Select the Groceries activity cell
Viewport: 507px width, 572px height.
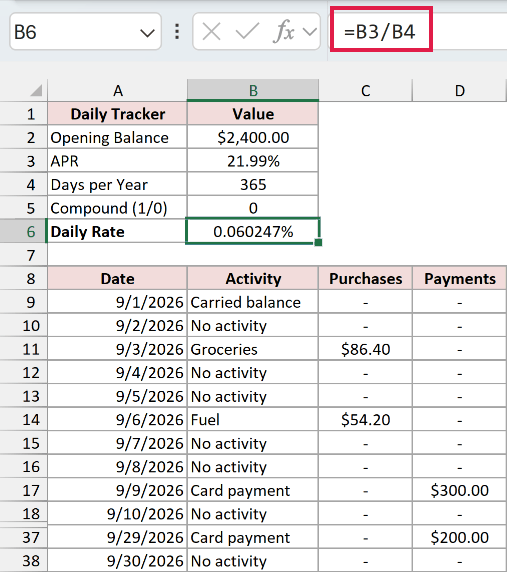253,349
